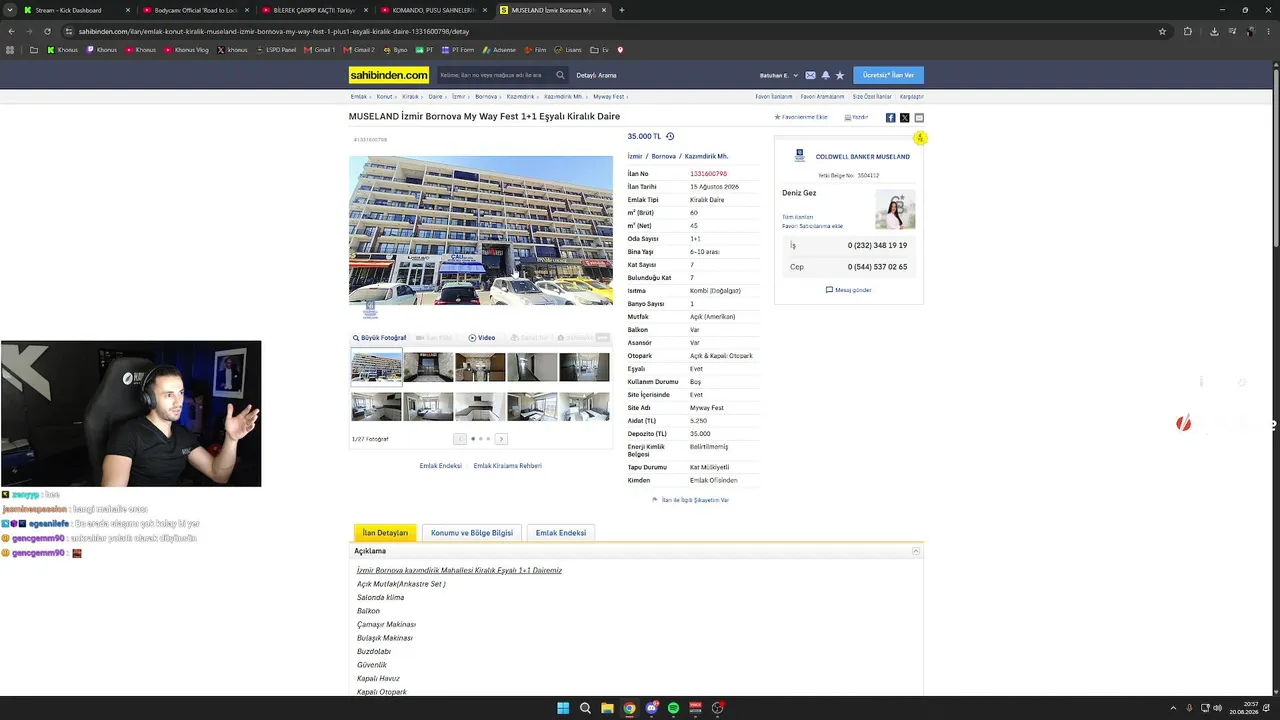The height and width of the screenshot is (720, 1280).
Task: Bookmark this page with the address bar star
Action: click(1162, 31)
